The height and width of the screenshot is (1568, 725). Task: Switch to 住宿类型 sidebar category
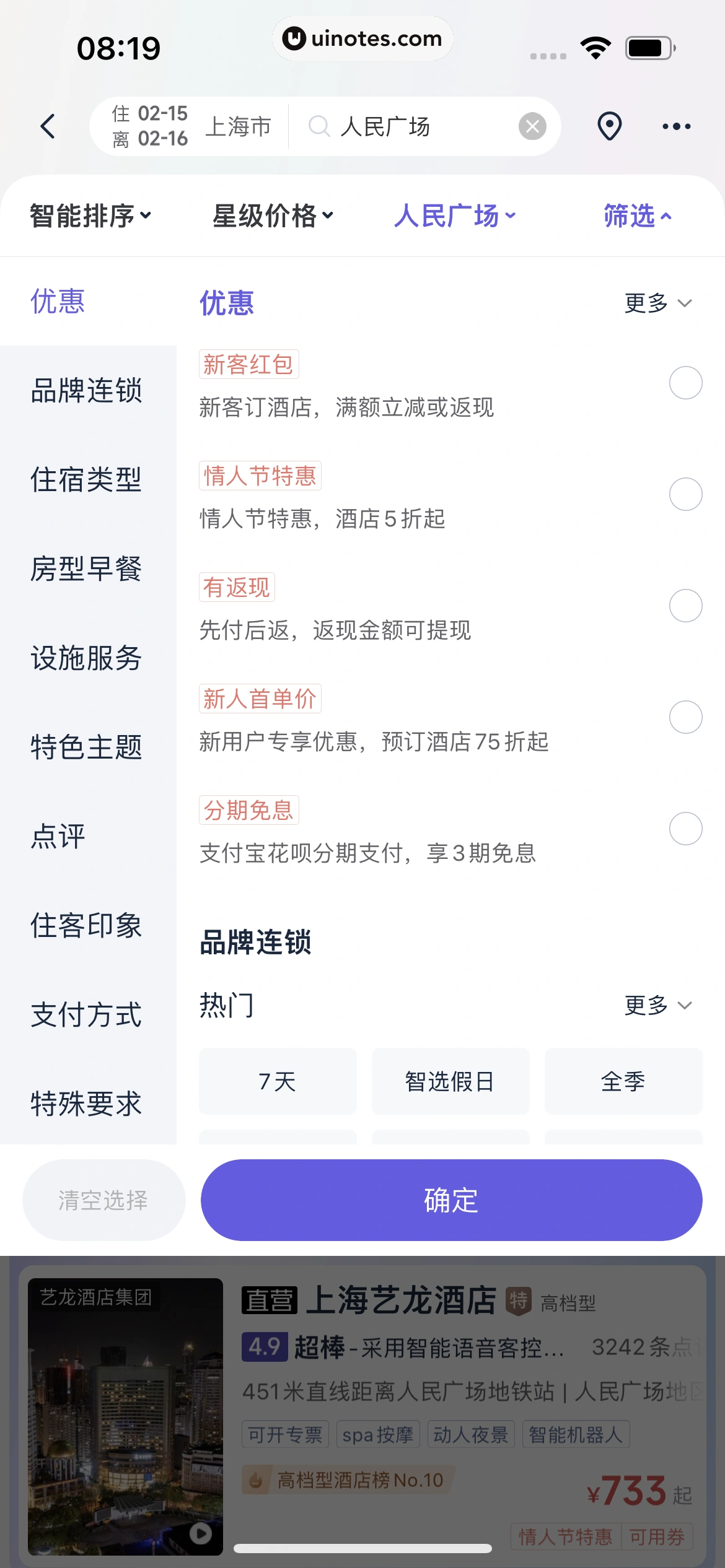[87, 479]
